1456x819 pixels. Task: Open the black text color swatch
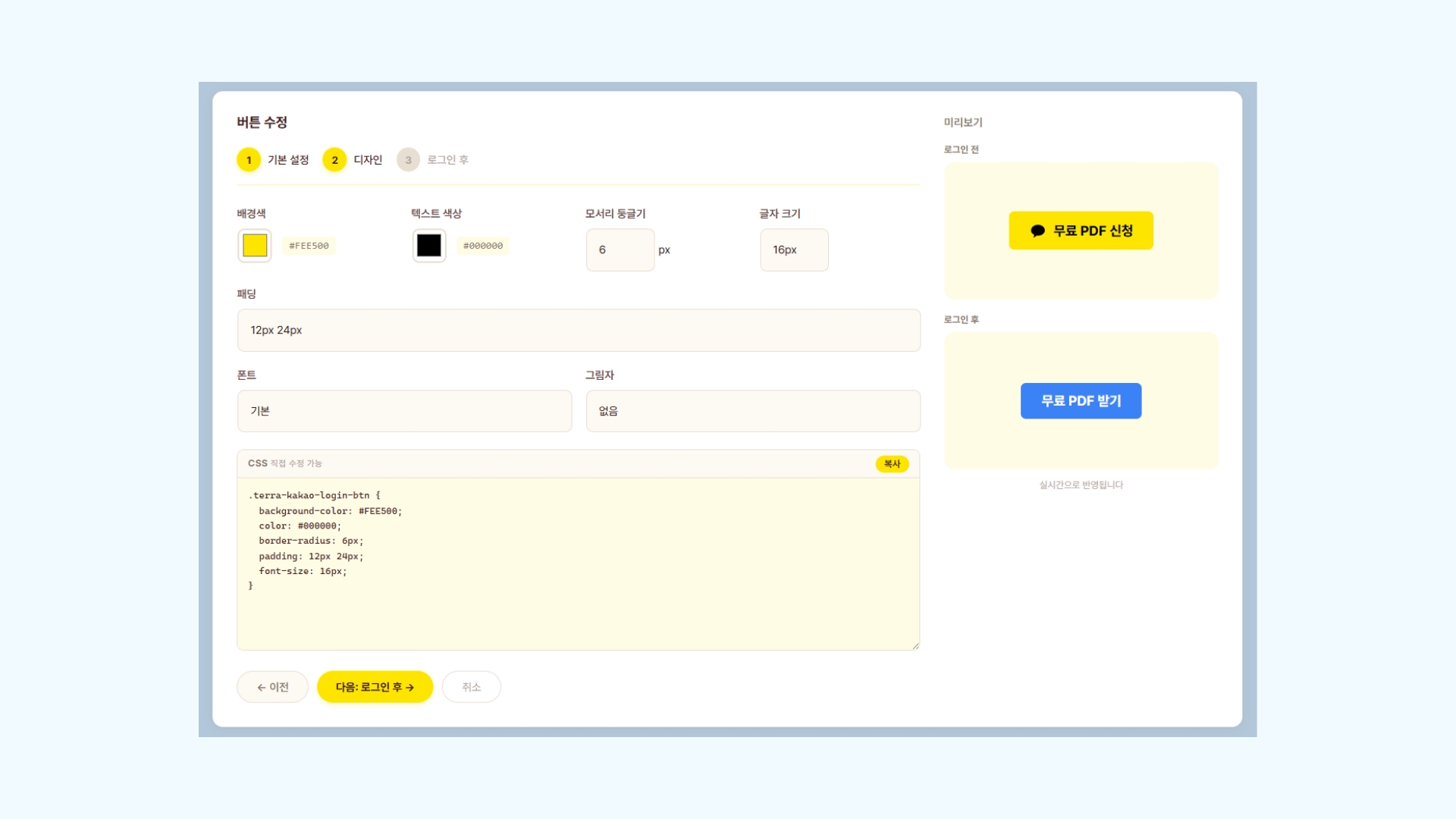coord(429,246)
